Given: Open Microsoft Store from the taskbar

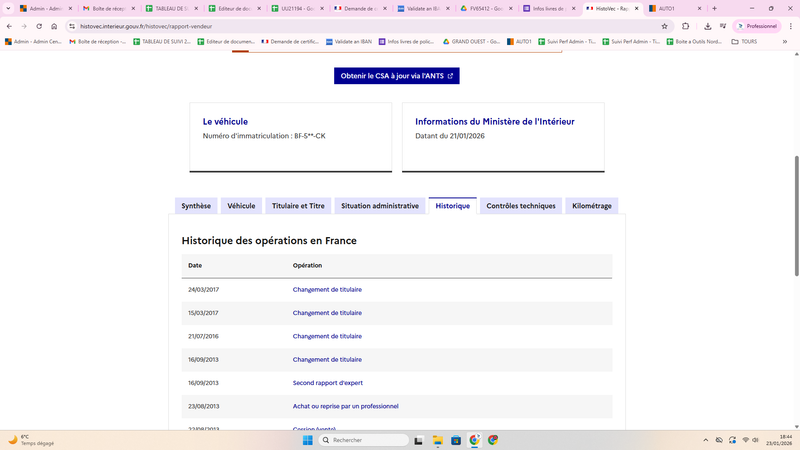Looking at the screenshot, I should [456, 440].
